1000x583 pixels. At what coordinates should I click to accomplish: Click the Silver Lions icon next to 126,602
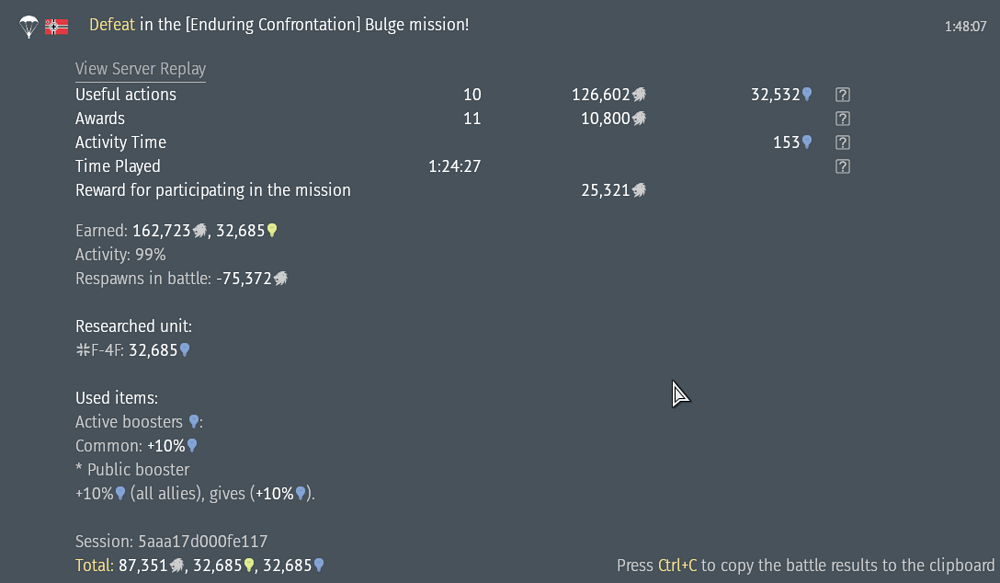637,94
